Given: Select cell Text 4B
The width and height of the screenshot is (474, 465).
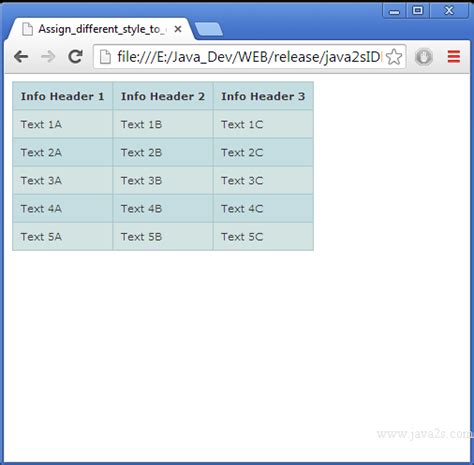Looking at the screenshot, I should click(163, 209).
